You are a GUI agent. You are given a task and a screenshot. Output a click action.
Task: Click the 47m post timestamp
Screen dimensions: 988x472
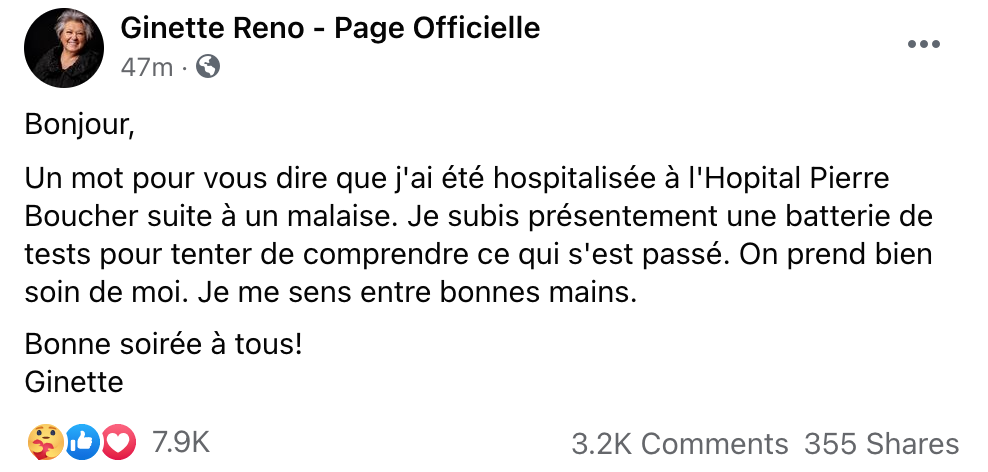pos(146,67)
